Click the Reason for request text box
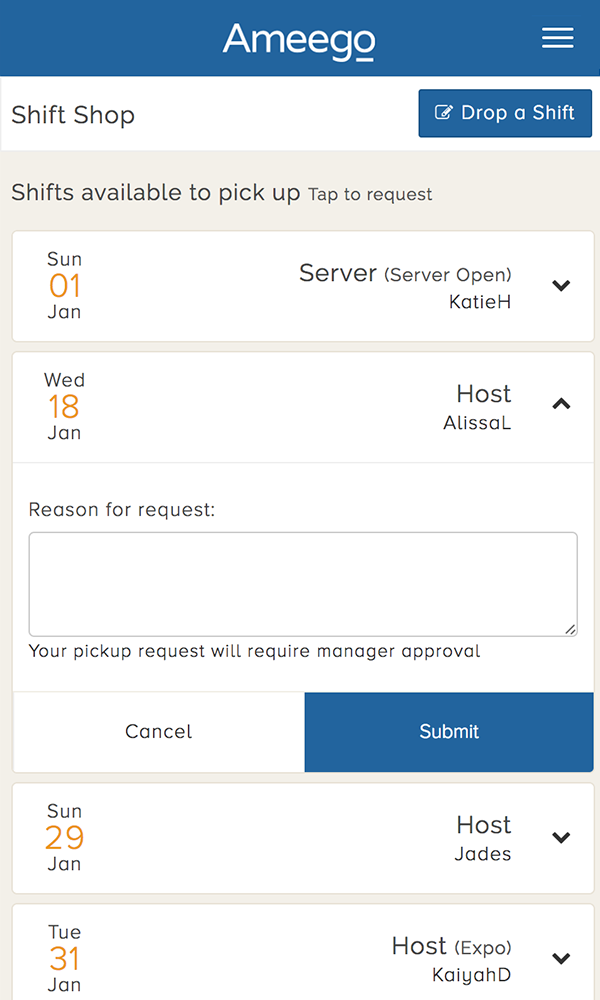 (x=303, y=584)
